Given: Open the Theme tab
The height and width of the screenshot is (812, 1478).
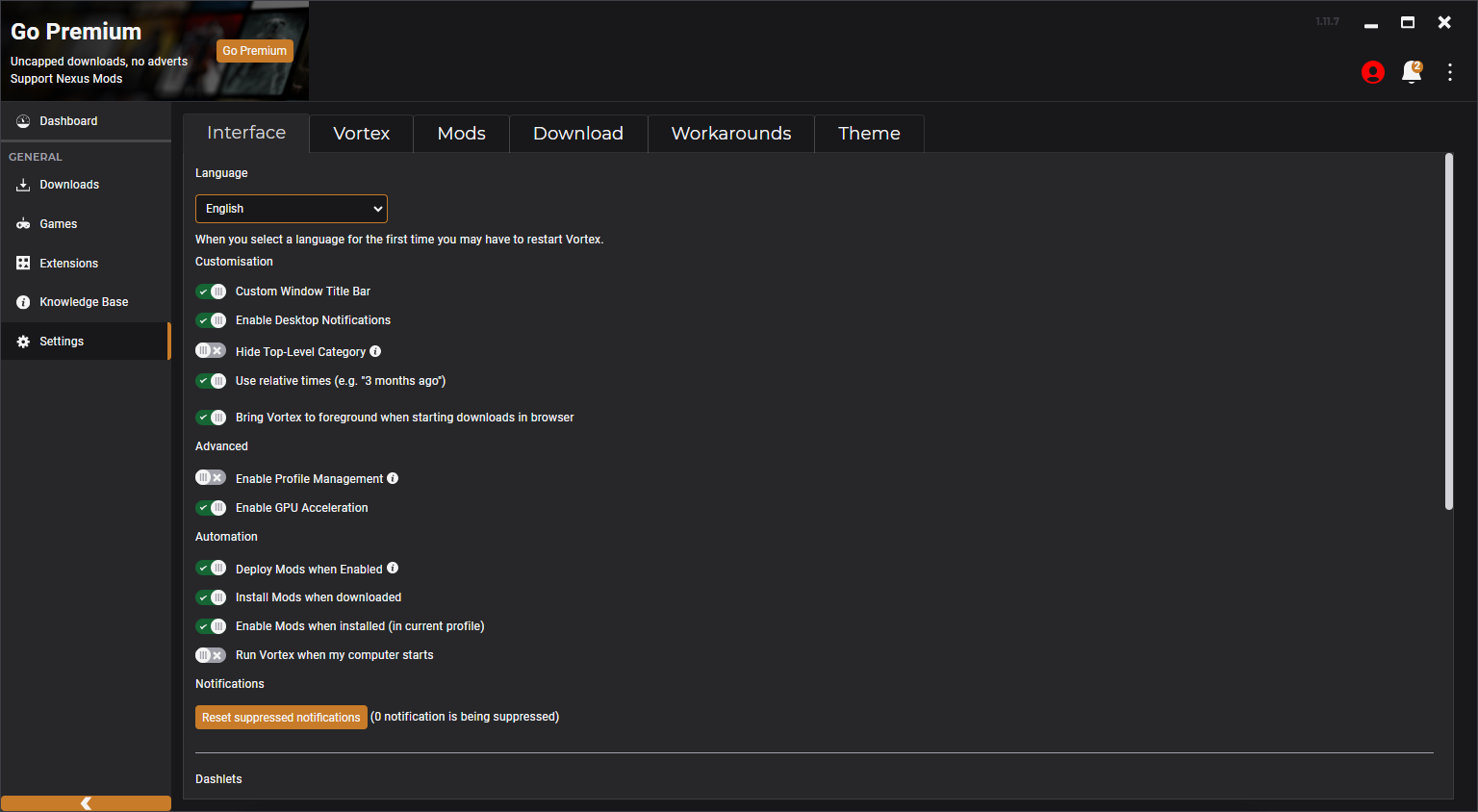Looking at the screenshot, I should pos(869,134).
